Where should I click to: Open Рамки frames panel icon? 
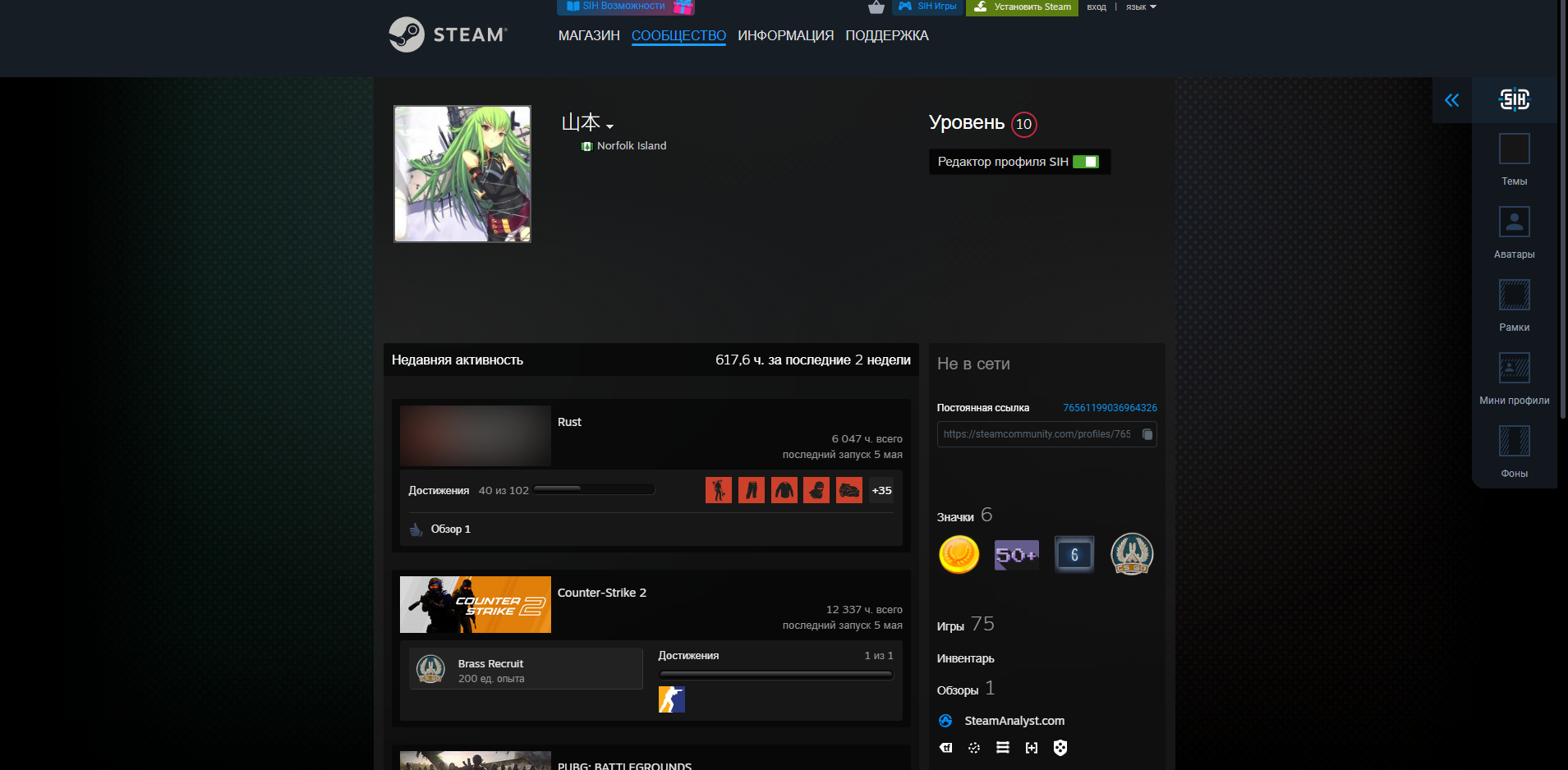(1515, 296)
